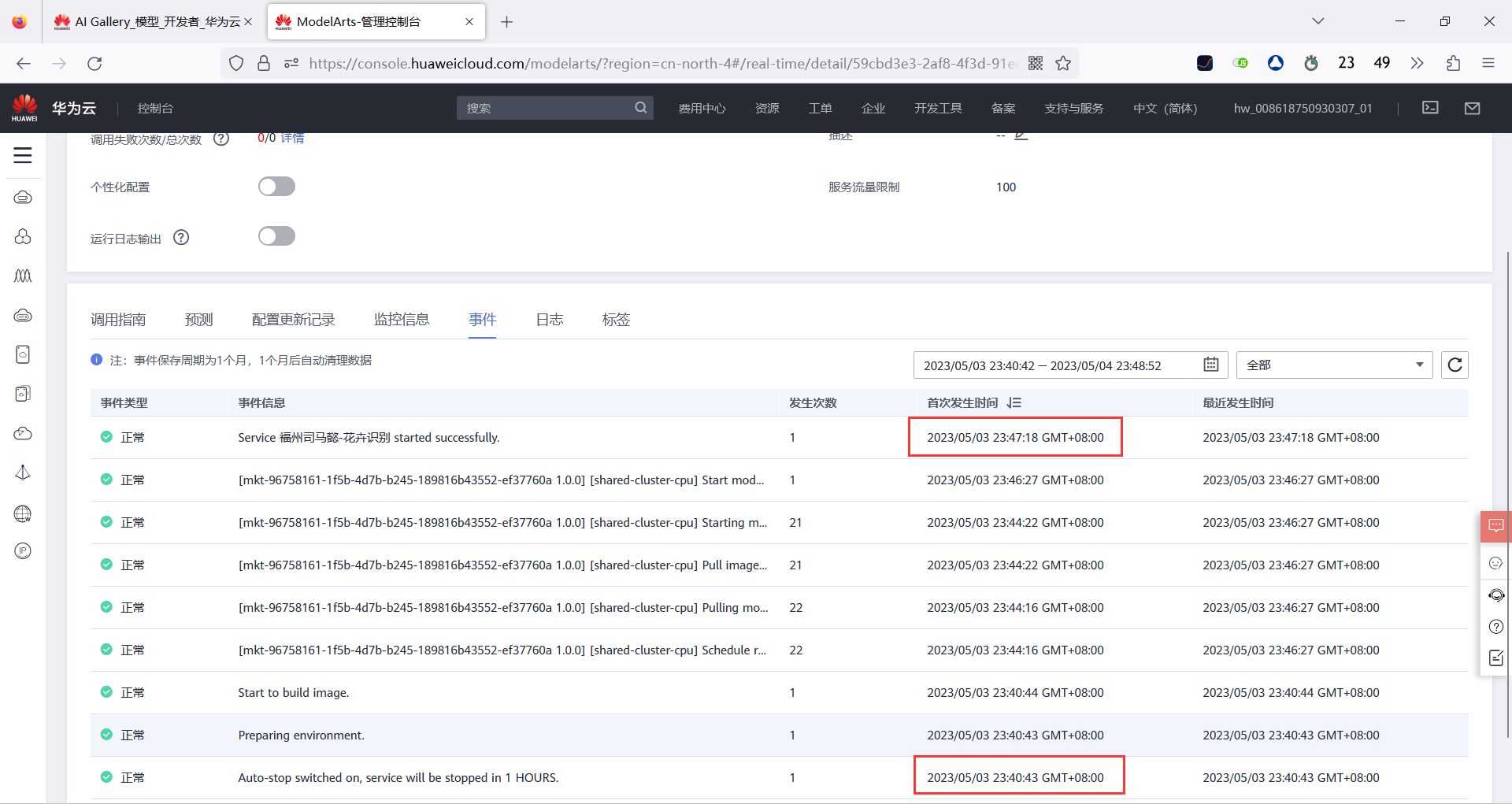This screenshot has height=804, width=1512.
Task: Switch to the 配置更新记录 tab
Action: pos(293,319)
